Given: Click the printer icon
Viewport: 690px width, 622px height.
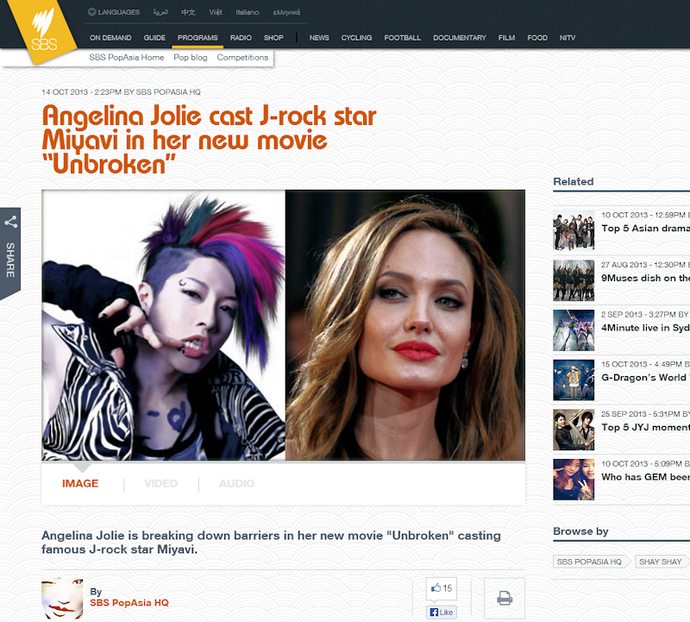Looking at the screenshot, I should coord(504,598).
